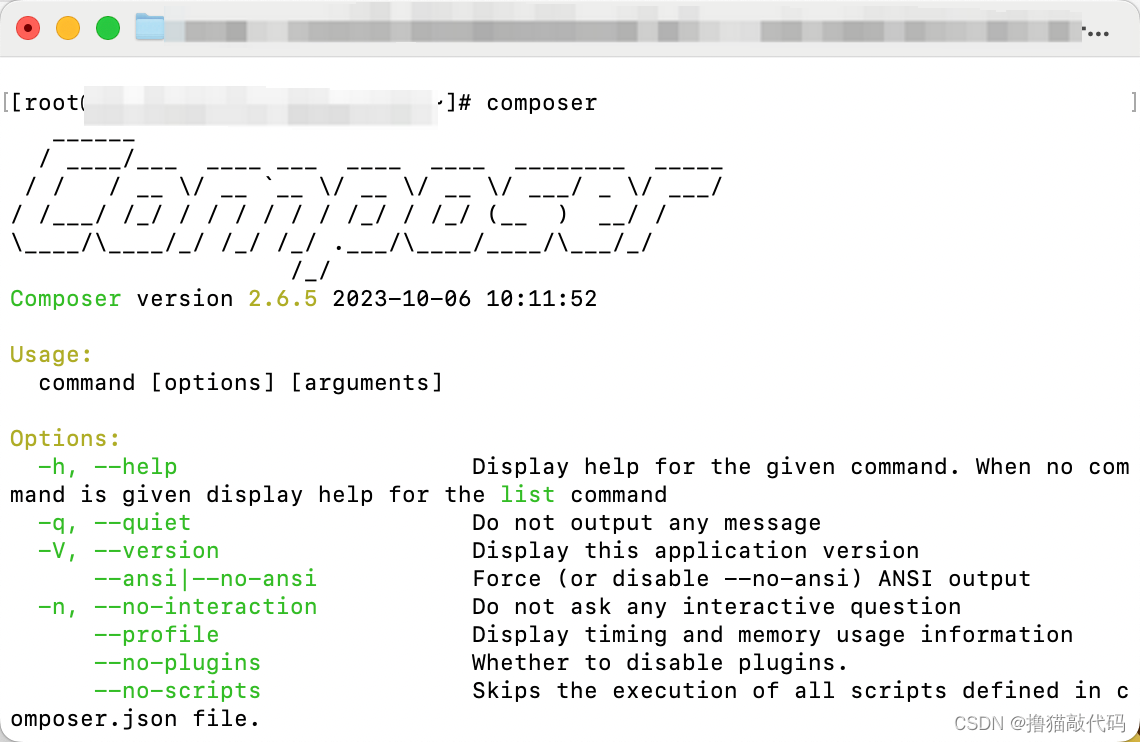This screenshot has width=1140, height=742.
Task: Click the 'Usage:' heading
Action: 51,355
